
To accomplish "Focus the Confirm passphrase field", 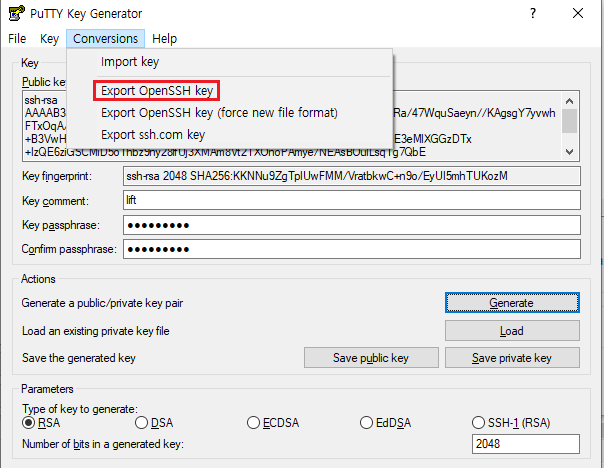I will coord(352,249).
